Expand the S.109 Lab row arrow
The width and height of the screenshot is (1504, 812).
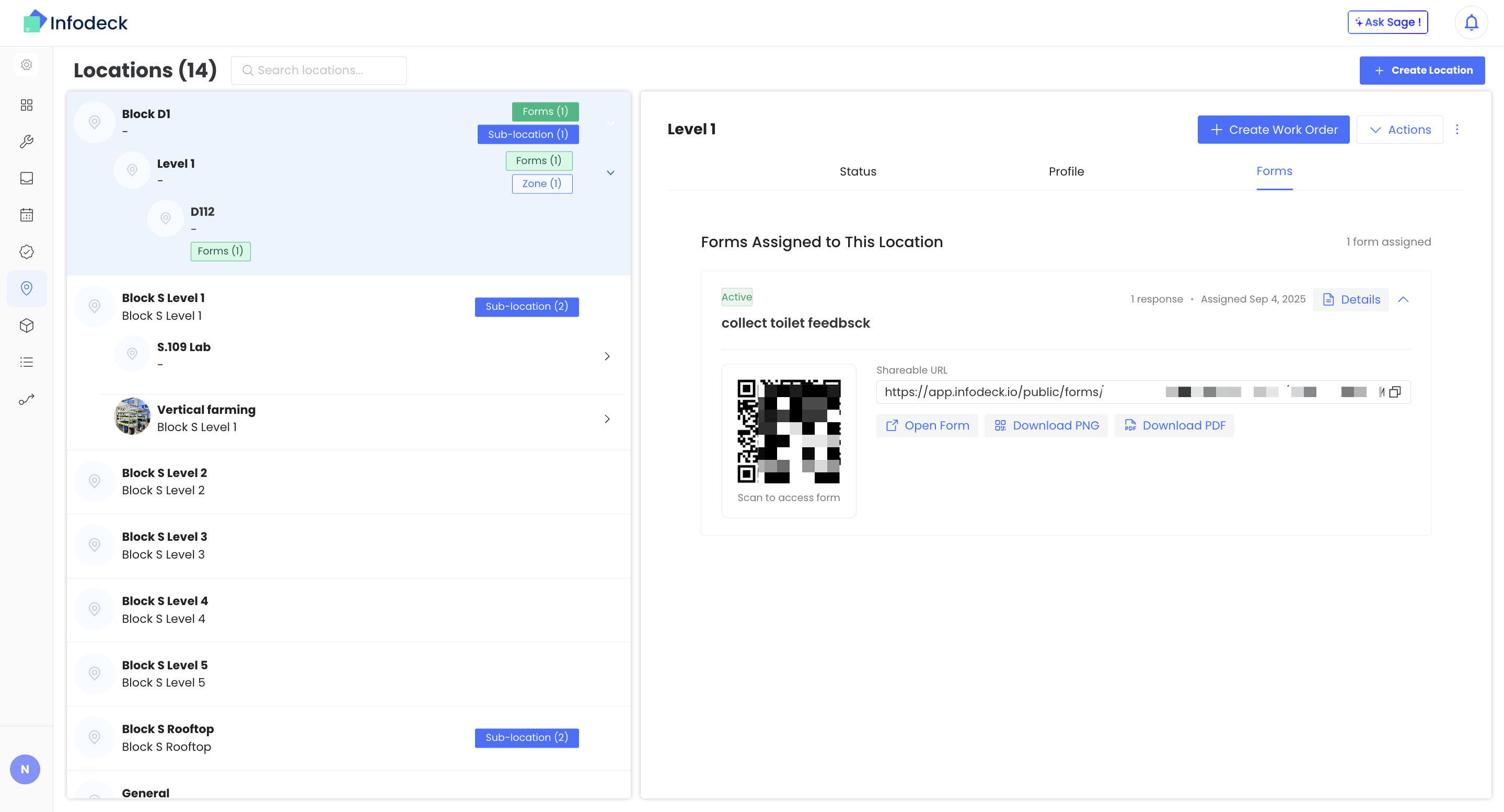[607, 356]
